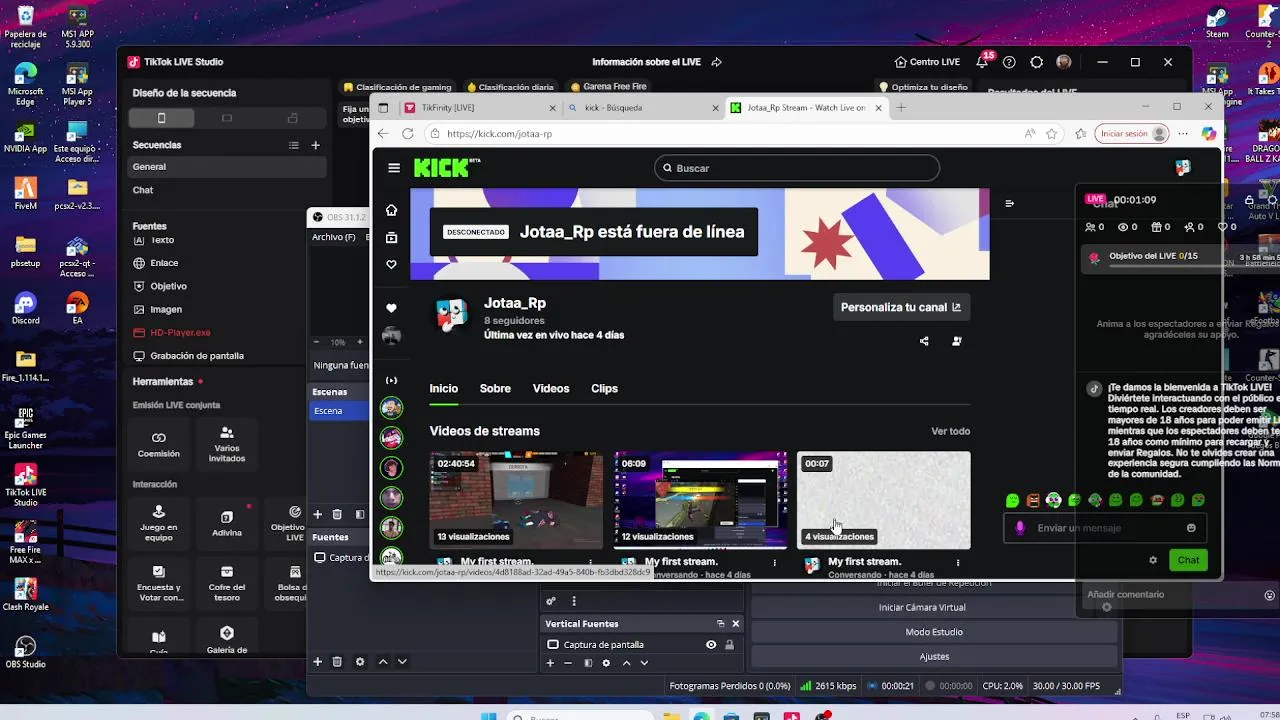
Task: Click the Enviar un mensaje field
Action: pos(1104,528)
